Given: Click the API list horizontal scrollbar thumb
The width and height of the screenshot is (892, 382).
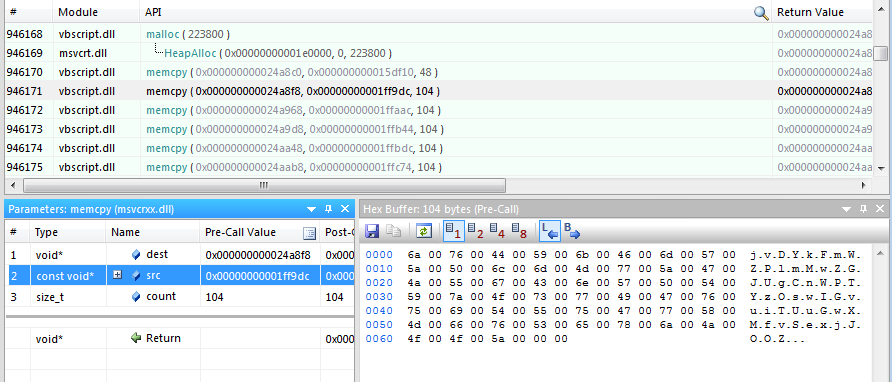Looking at the screenshot, I should 264,186.
